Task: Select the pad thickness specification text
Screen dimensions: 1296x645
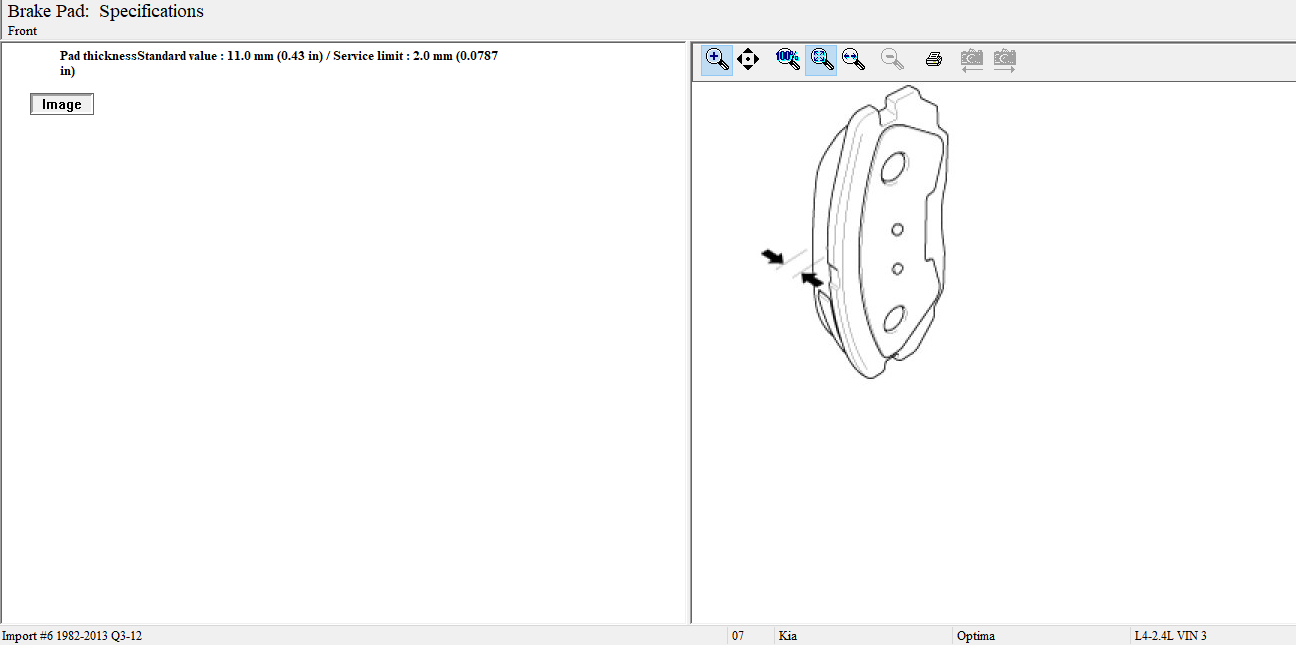Action: coord(279,63)
